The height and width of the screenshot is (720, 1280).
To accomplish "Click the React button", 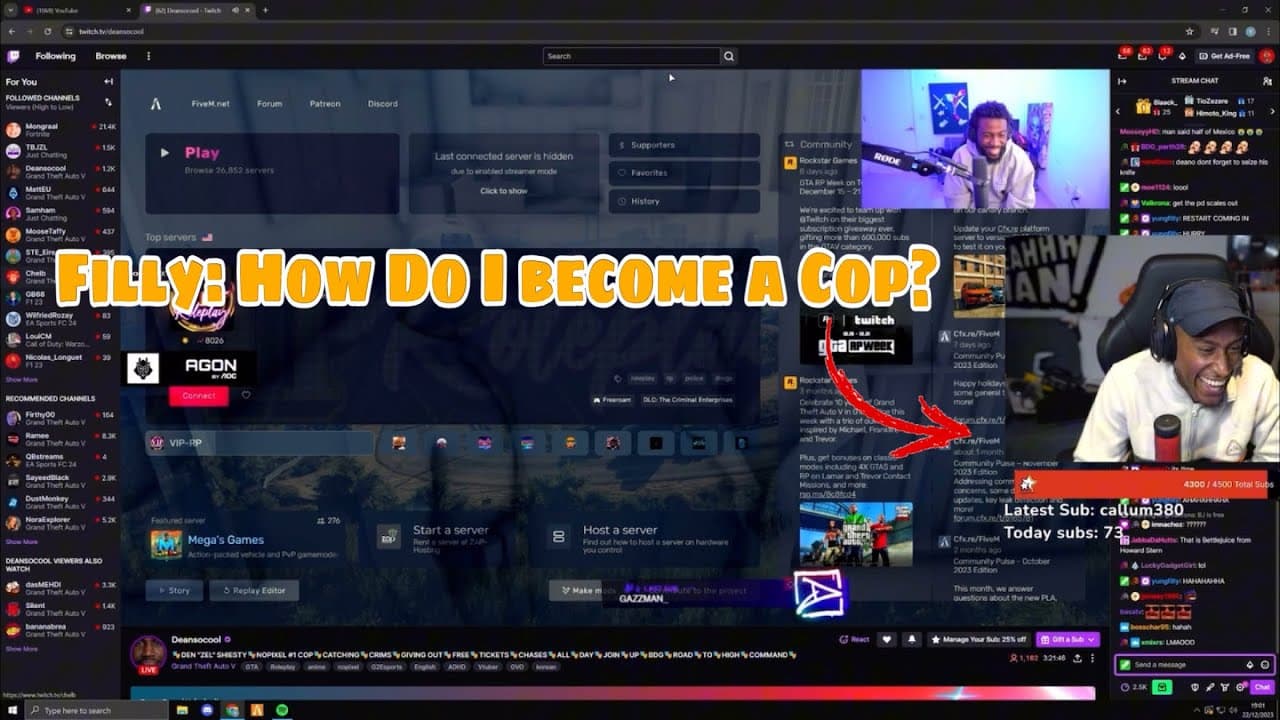I will point(853,639).
